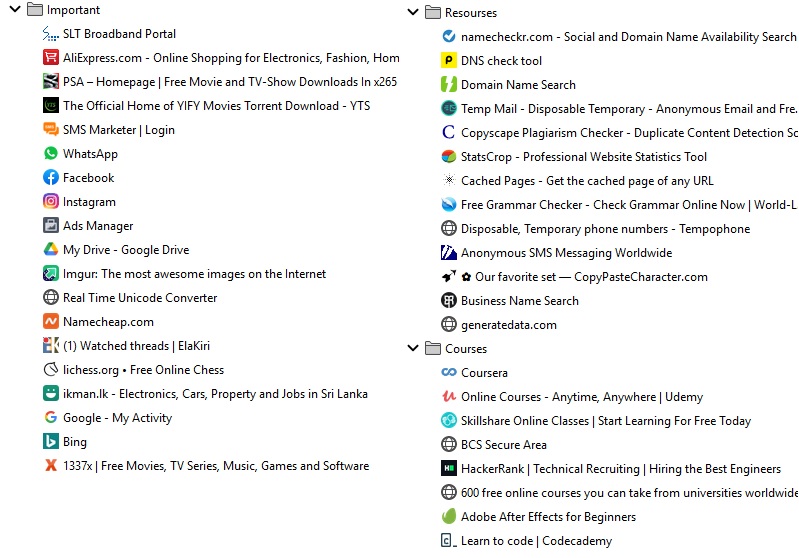Click the Google Drive icon
Image resolution: width=799 pixels, height=558 pixels.
50,249
